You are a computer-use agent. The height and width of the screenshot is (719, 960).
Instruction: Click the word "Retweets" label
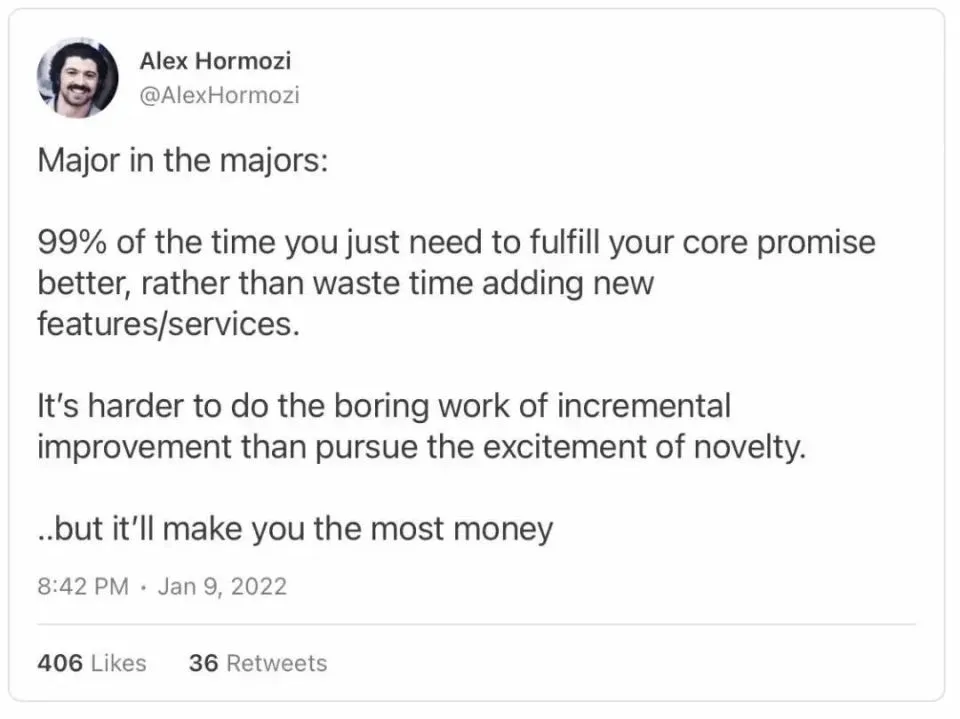click(276, 663)
